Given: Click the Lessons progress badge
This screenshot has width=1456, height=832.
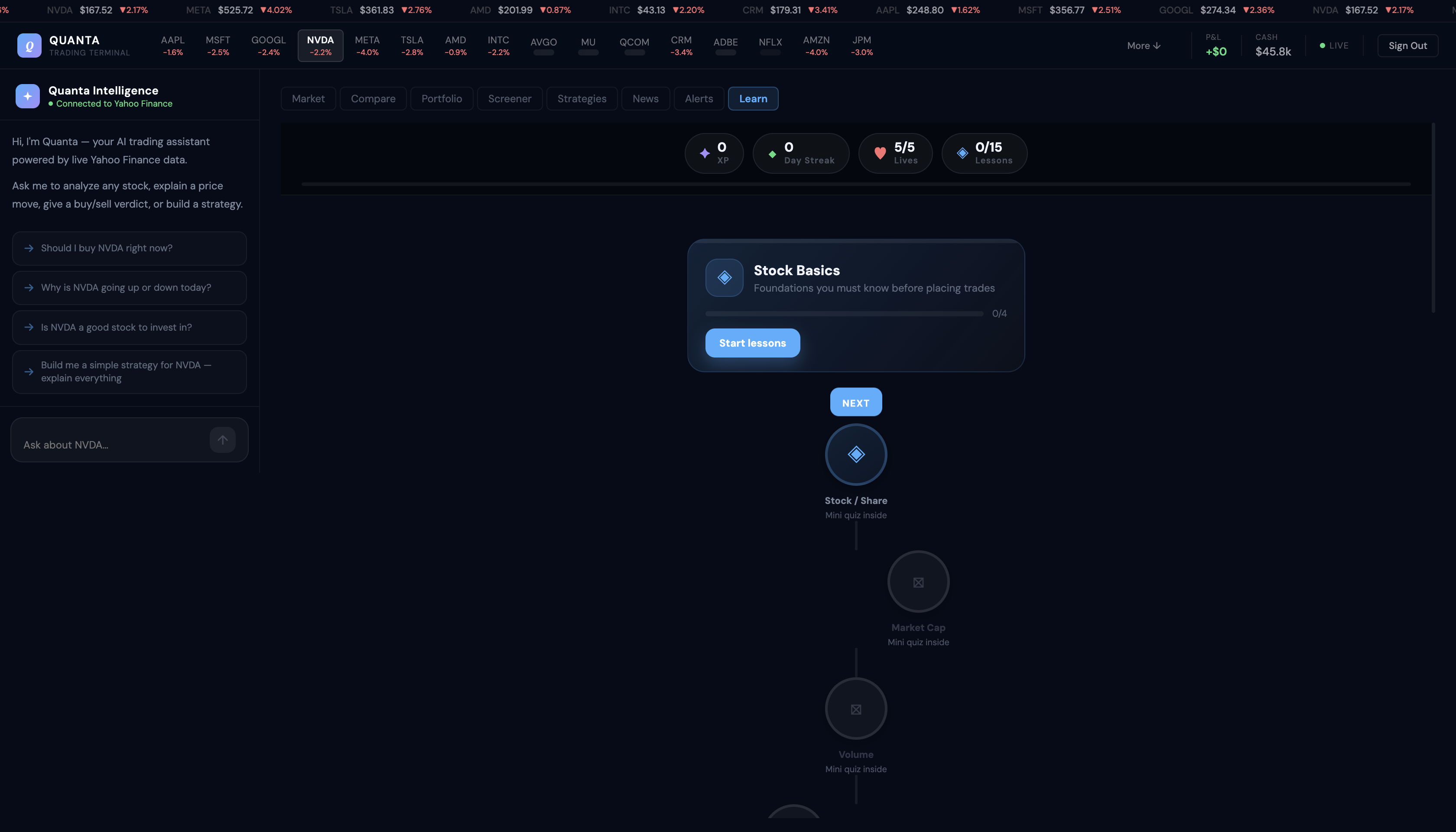Looking at the screenshot, I should tap(984, 153).
